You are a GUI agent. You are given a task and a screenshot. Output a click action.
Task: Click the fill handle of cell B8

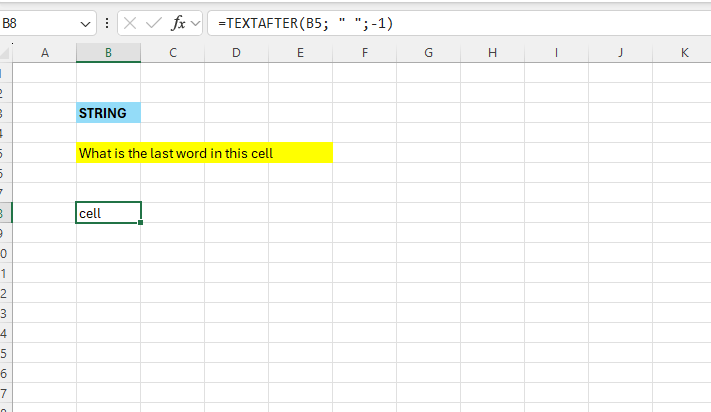pyautogui.click(x=141, y=222)
